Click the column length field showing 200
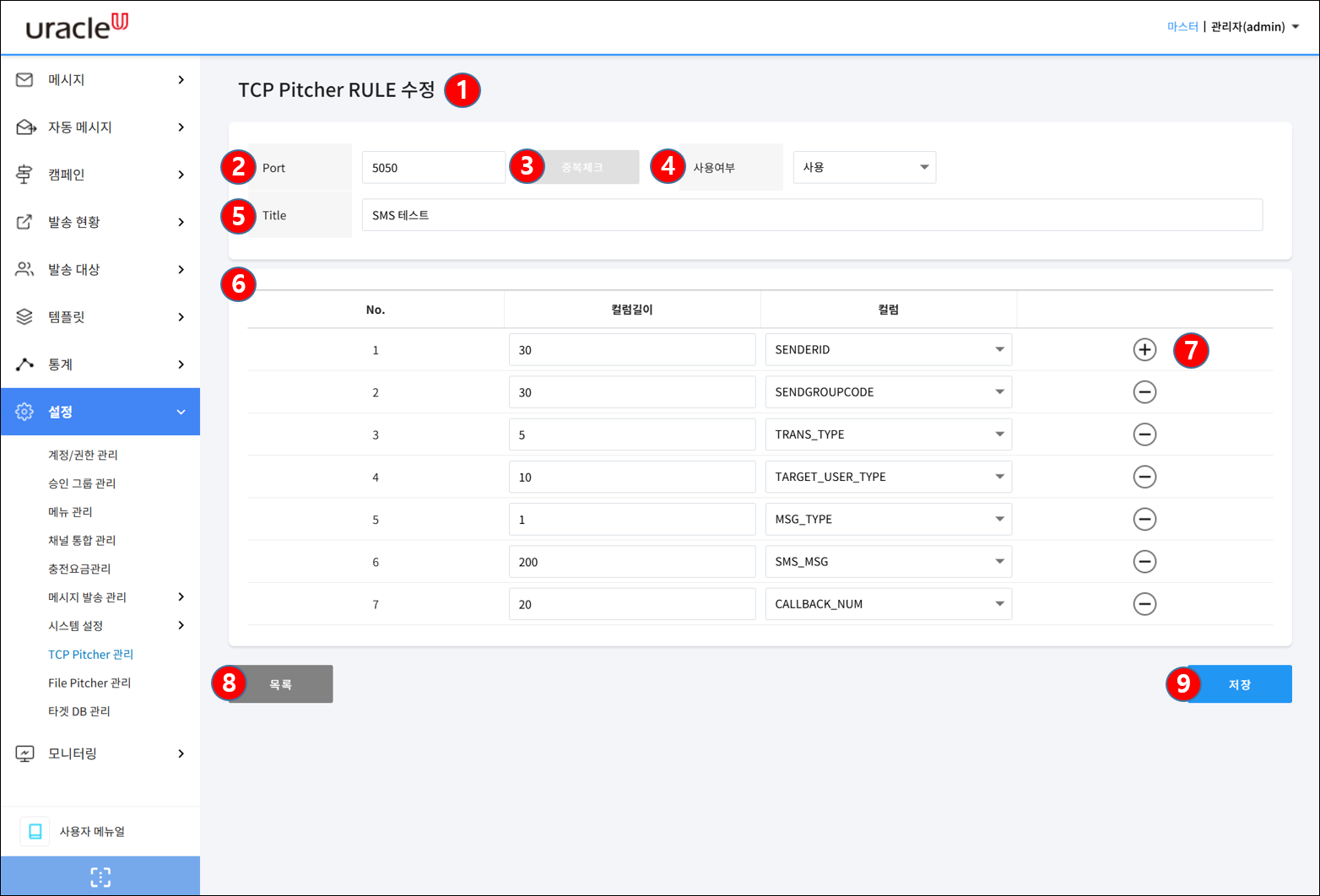Image resolution: width=1320 pixels, height=896 pixels. click(x=632, y=561)
